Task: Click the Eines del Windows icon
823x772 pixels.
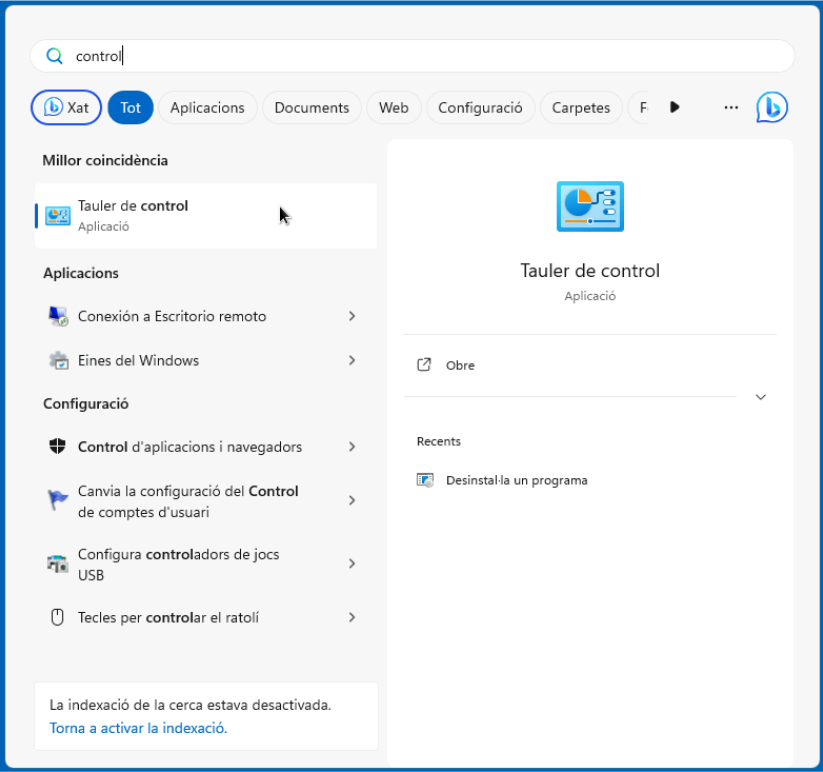Action: (x=58, y=360)
